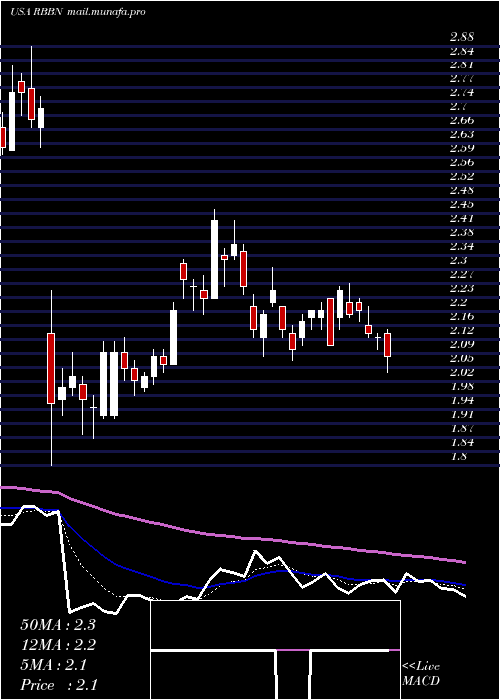Click the 2.41 price axis label

(462, 218)
